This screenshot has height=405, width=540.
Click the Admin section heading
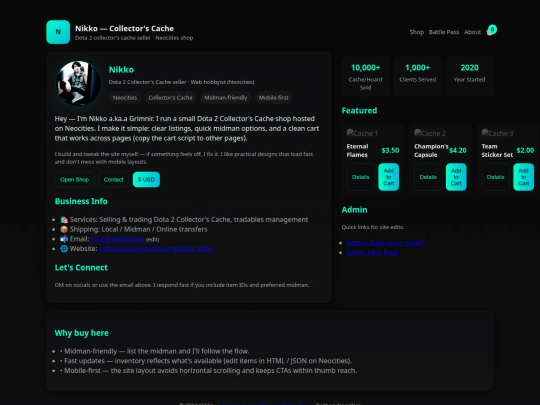click(x=354, y=210)
